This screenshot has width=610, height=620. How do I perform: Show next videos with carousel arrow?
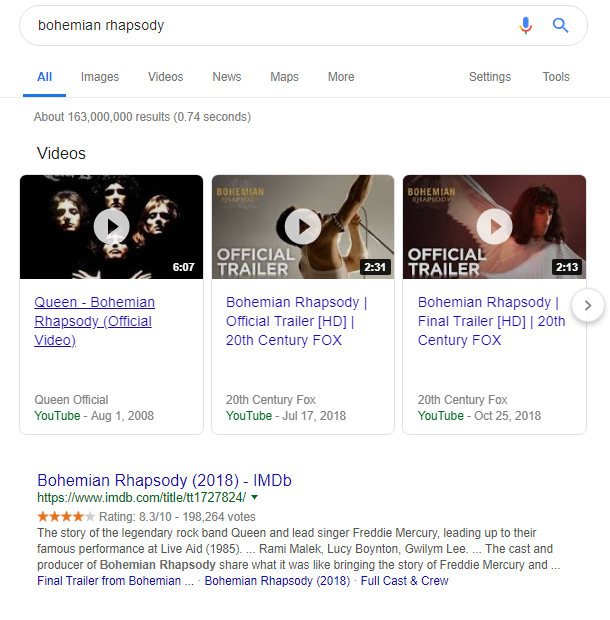[x=587, y=305]
